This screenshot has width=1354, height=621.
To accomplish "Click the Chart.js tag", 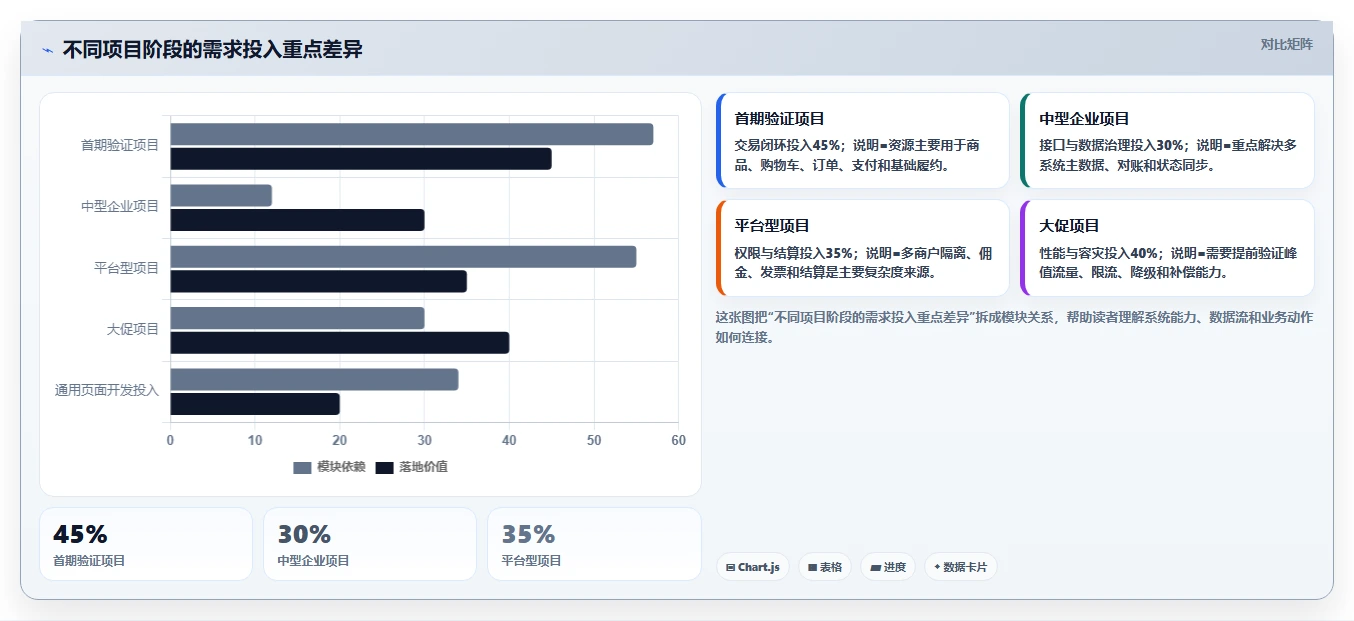I will click(752, 567).
